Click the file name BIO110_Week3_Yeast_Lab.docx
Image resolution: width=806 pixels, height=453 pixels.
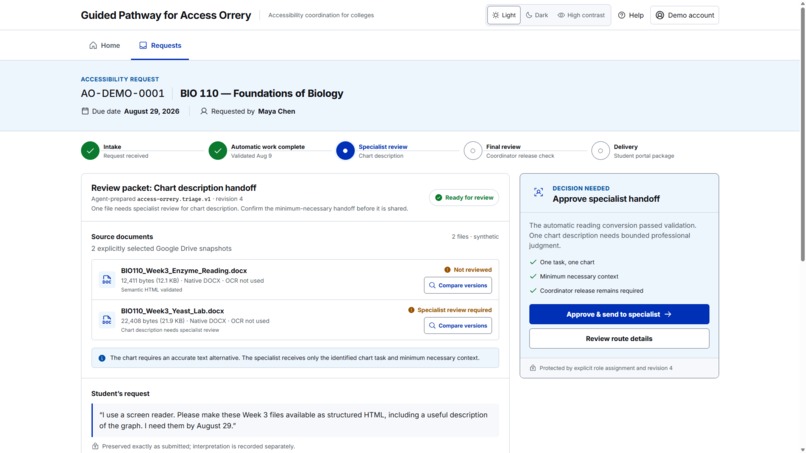click(172, 311)
